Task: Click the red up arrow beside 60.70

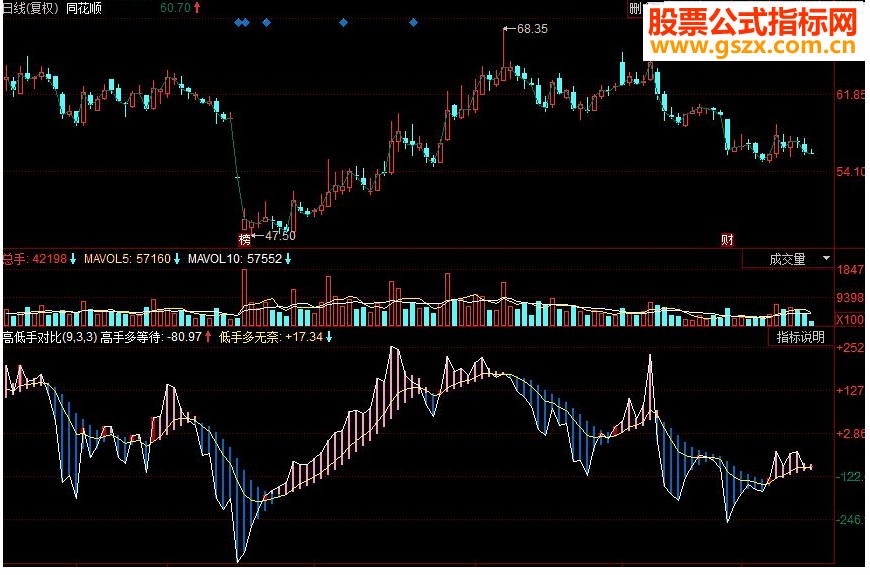Action: point(197,8)
